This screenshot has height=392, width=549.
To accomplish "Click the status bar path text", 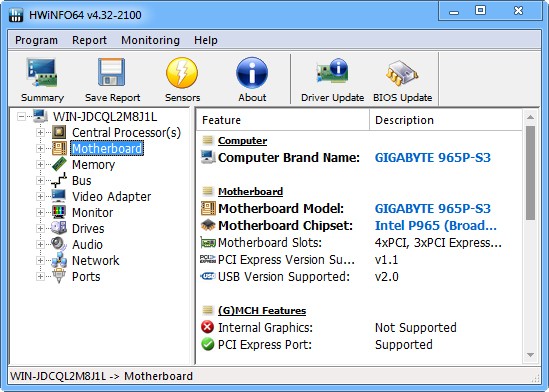I will (102, 376).
